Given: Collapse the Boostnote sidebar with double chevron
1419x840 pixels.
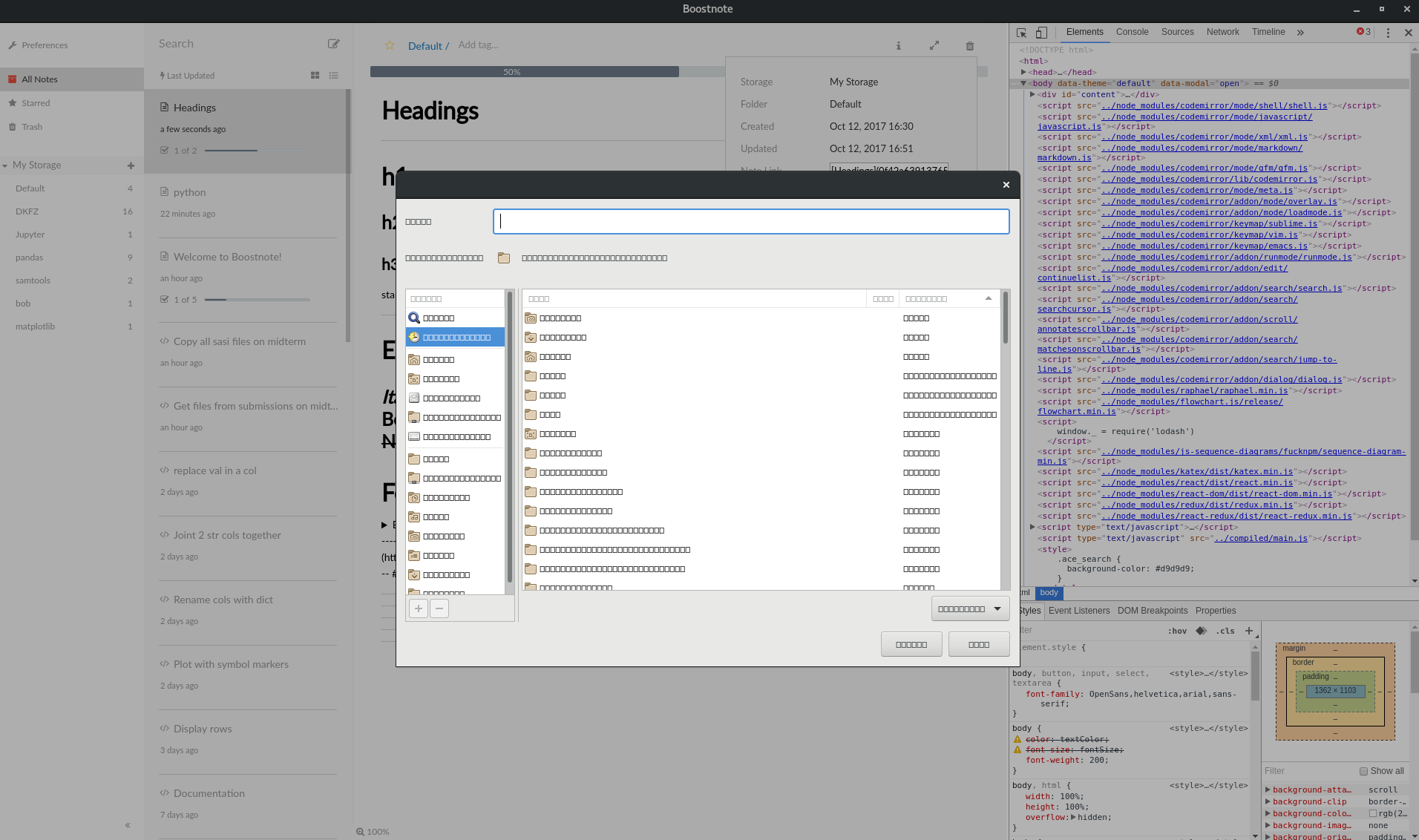Looking at the screenshot, I should click(x=128, y=825).
